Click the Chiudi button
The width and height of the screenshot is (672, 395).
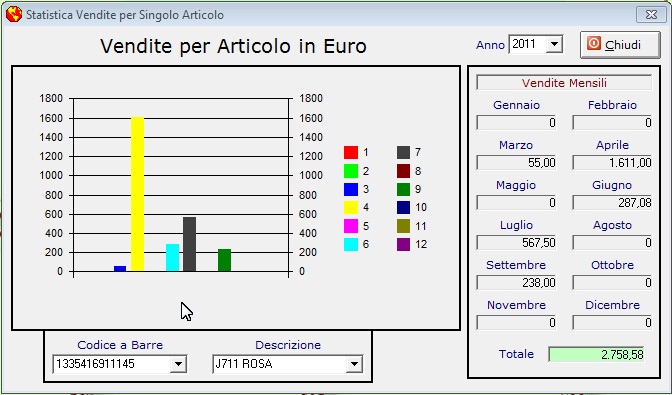coord(620,45)
